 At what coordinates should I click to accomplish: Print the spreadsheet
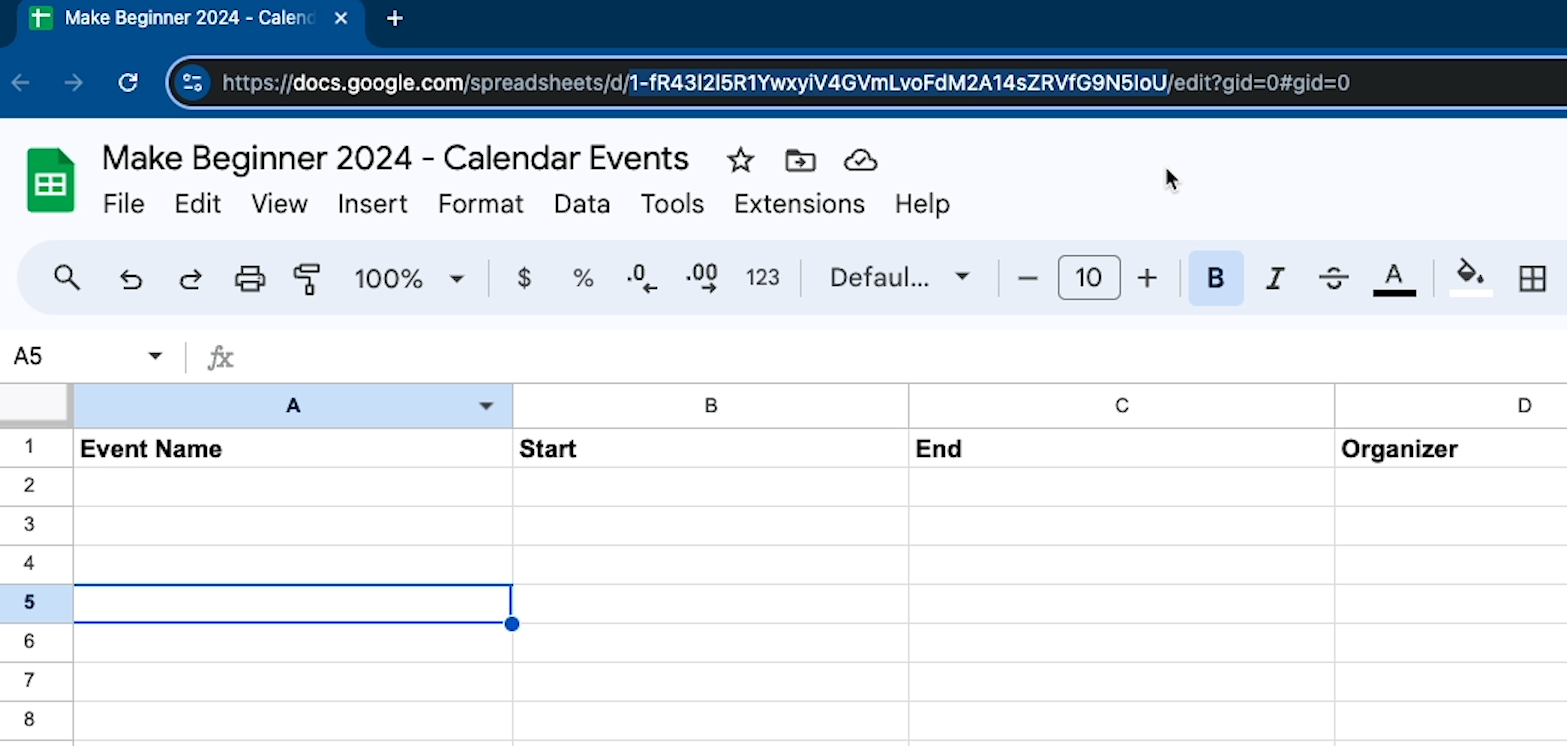coord(249,278)
